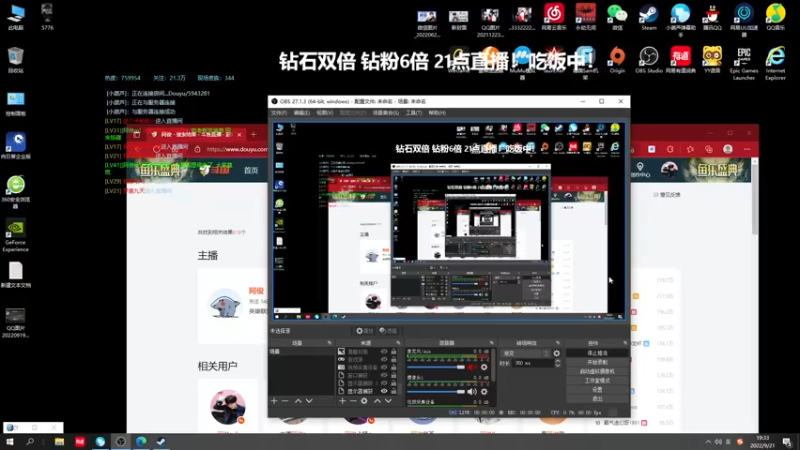Open the Epic Games Launcher shortcut

[743, 63]
